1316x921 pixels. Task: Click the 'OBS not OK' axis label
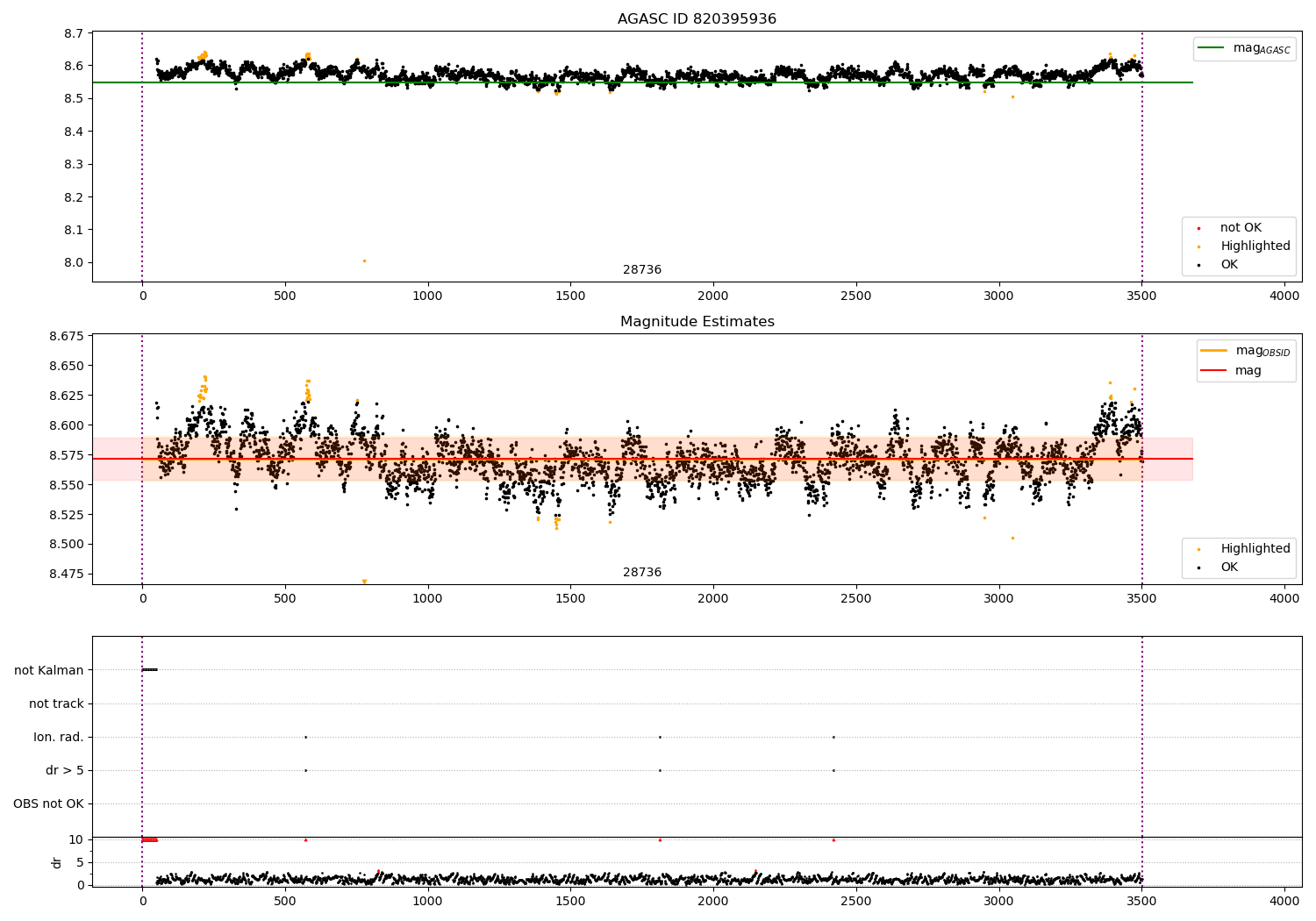[49, 803]
